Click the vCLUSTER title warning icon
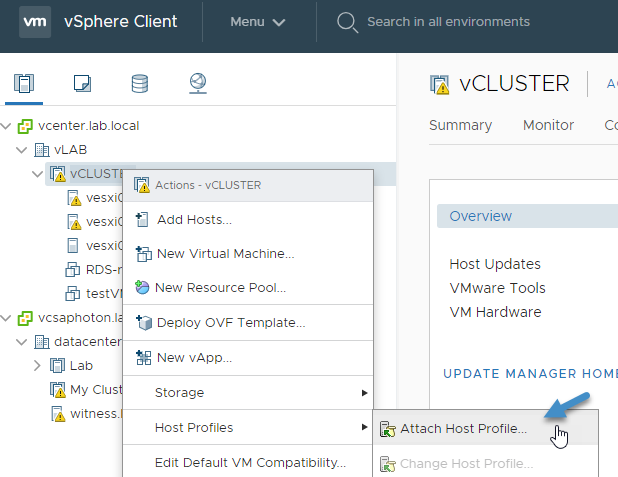The height and width of the screenshot is (477, 618). 439,84
